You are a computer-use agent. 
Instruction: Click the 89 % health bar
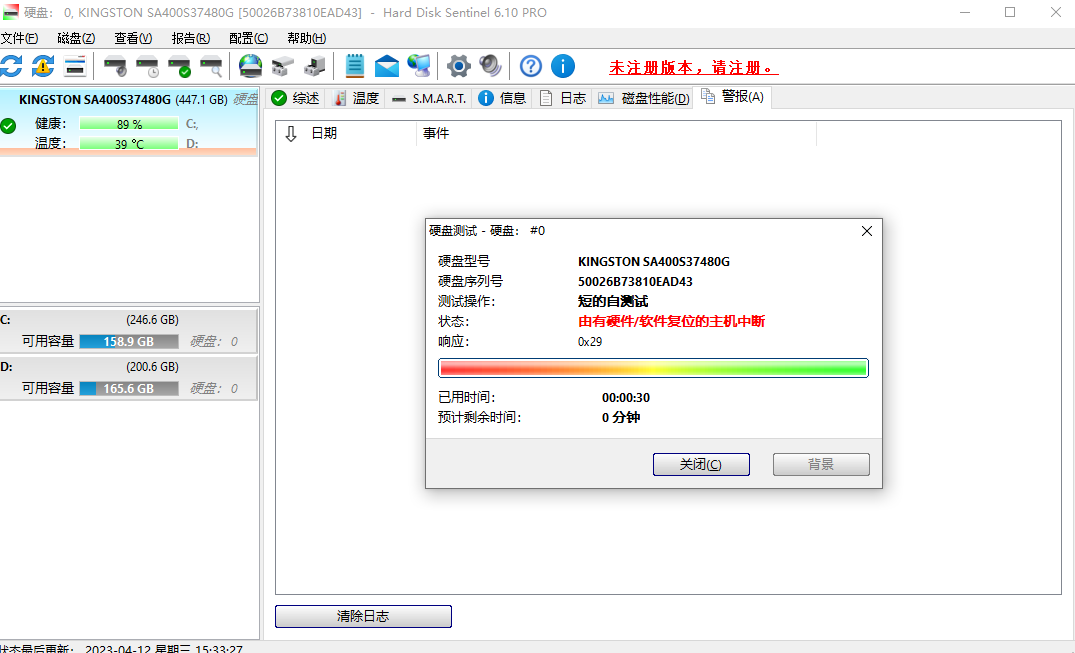tap(129, 124)
